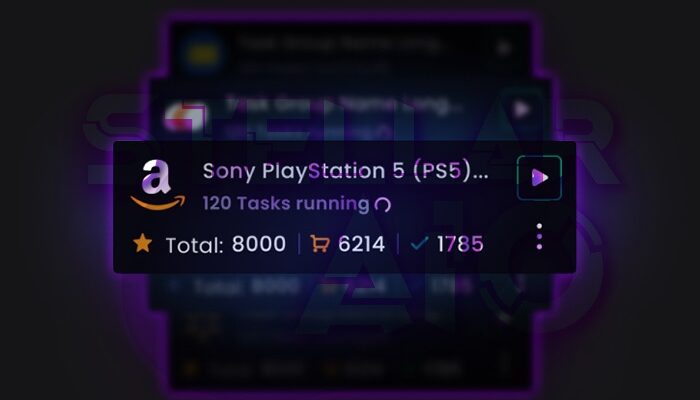Click the Total: 8000 count

(225, 244)
